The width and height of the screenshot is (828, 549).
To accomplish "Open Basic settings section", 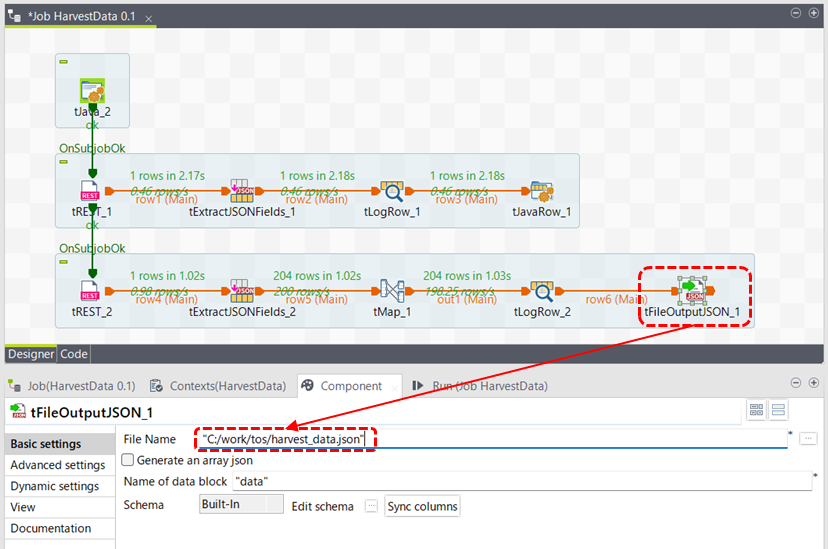I will 61,444.
